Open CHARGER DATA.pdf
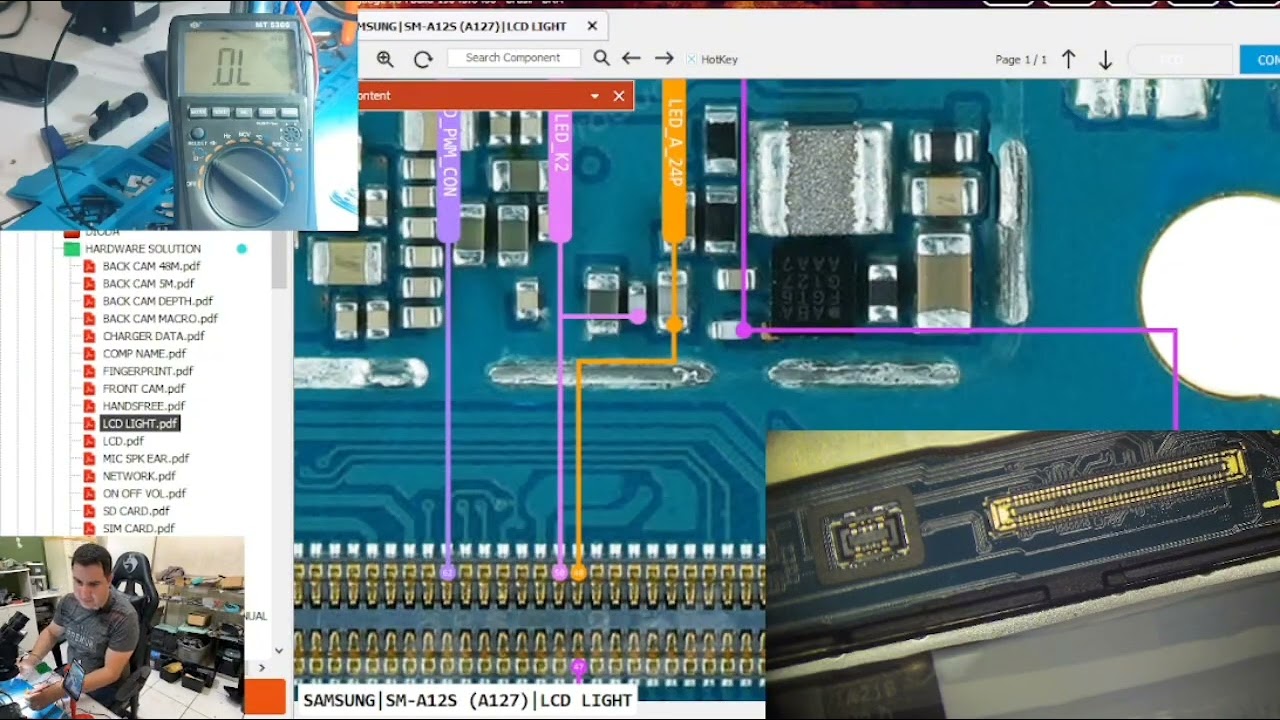 (153, 336)
